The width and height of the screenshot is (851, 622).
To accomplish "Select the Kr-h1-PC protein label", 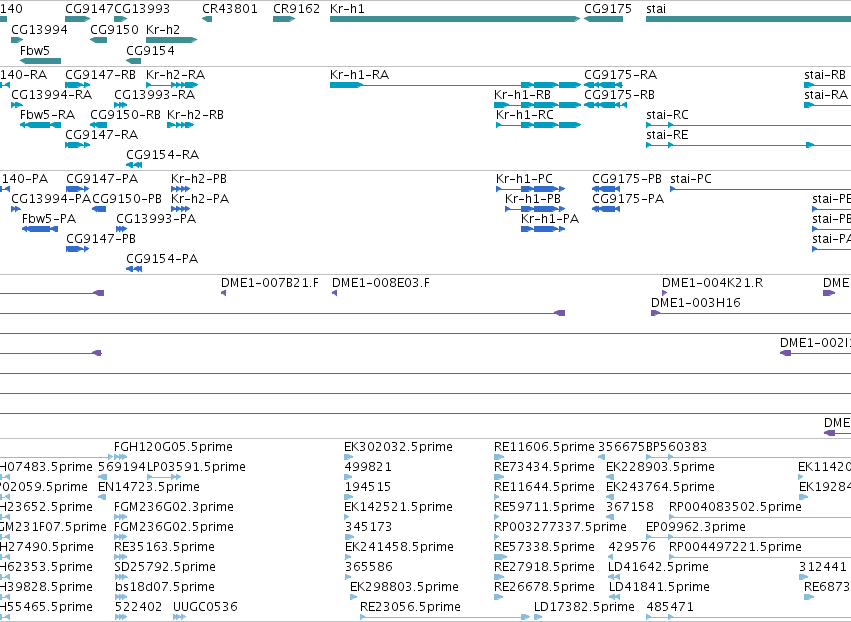I will pos(524,179).
